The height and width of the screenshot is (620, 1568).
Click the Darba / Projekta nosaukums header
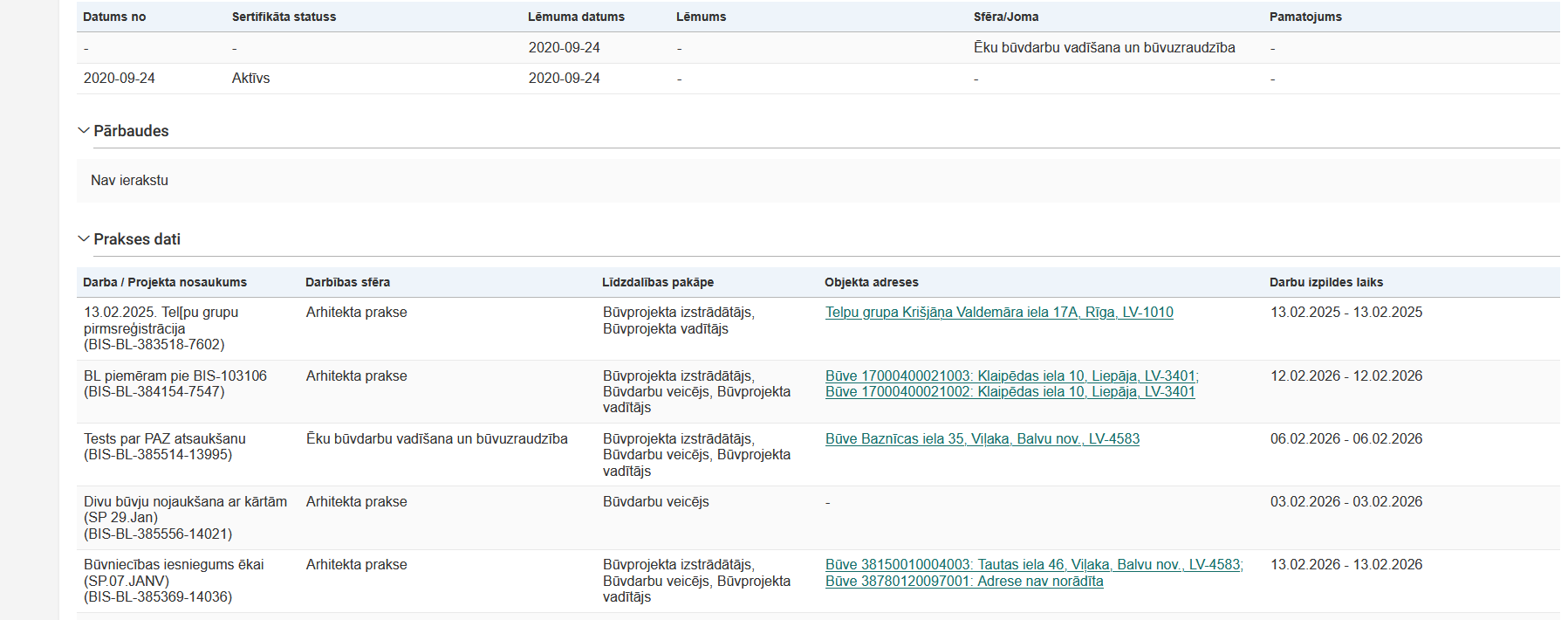165,282
